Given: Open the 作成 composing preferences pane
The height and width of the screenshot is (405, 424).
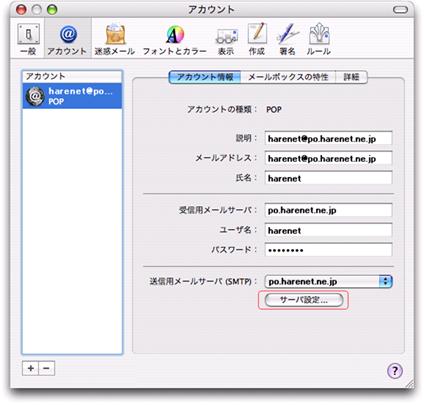Looking at the screenshot, I should (257, 39).
